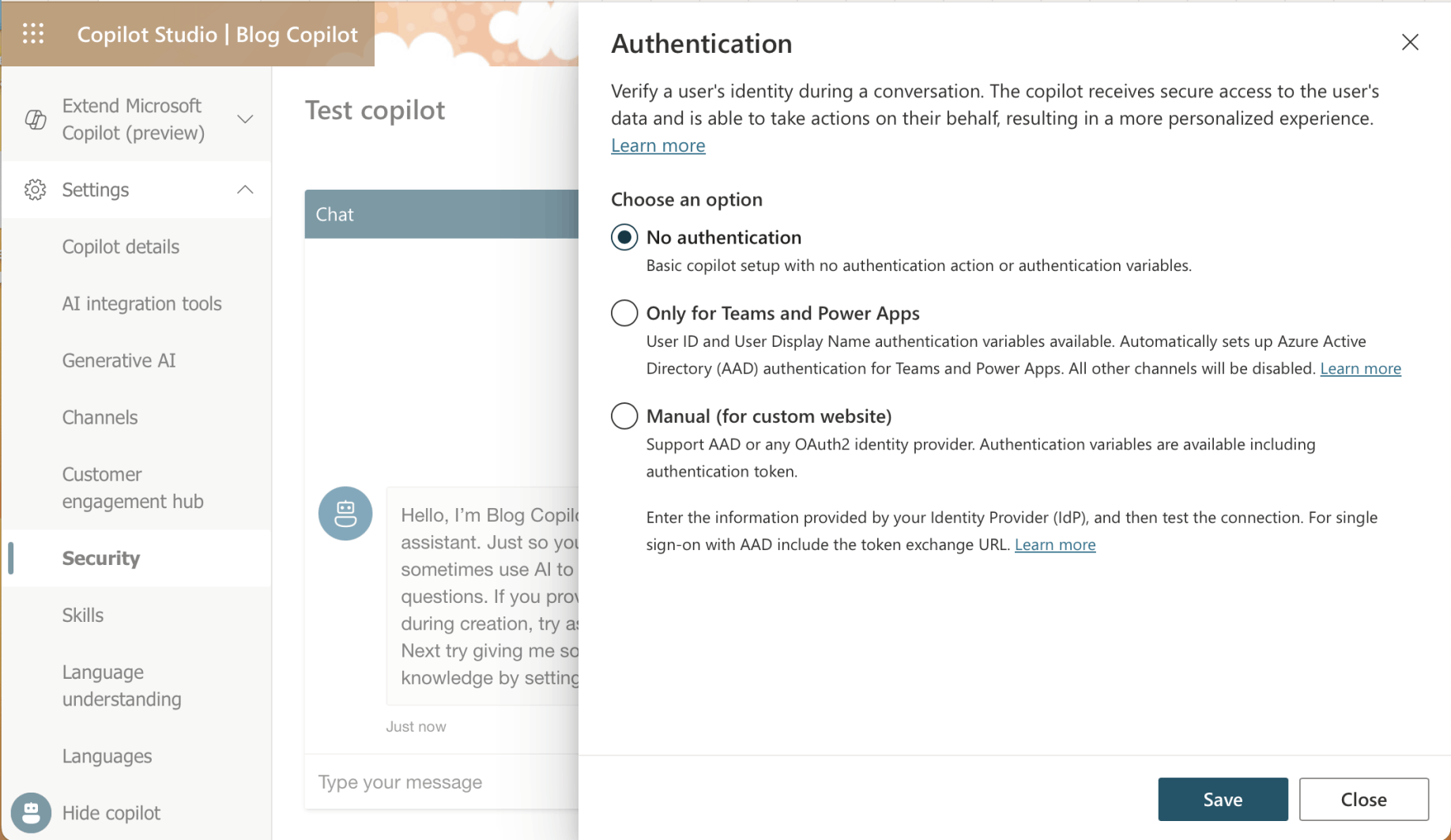Click the Close button in Authentication panel
The image size is (1451, 840).
click(1363, 799)
